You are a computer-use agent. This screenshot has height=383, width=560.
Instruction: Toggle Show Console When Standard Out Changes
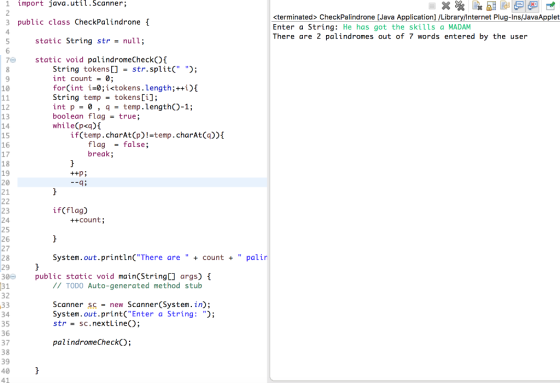tap(519, 6)
